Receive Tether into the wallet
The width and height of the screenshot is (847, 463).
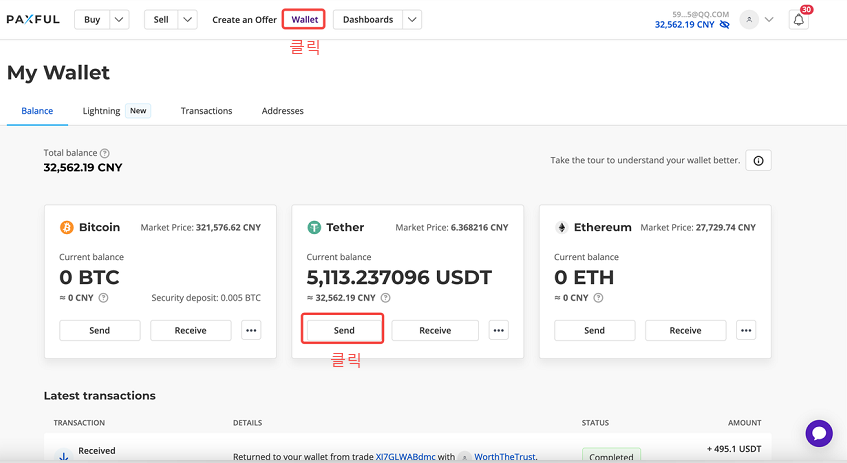pos(435,330)
